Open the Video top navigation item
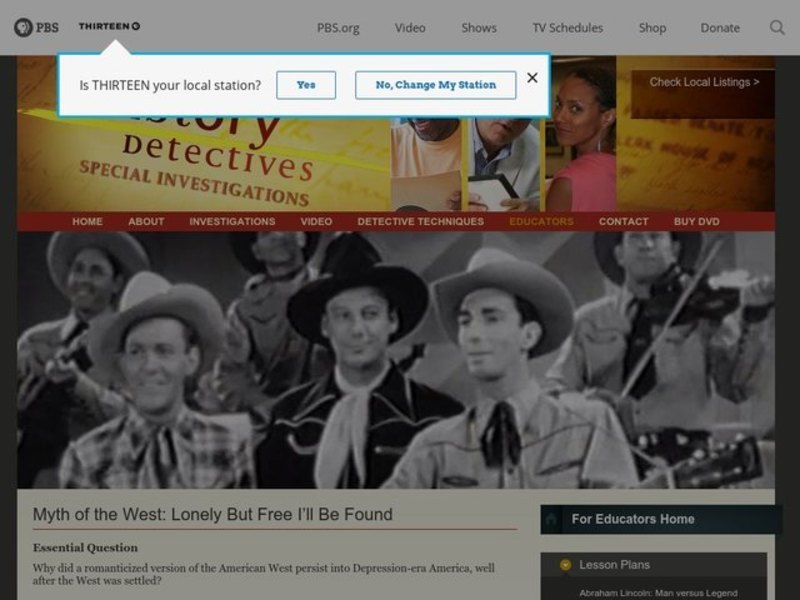The height and width of the screenshot is (600, 800). pos(410,28)
